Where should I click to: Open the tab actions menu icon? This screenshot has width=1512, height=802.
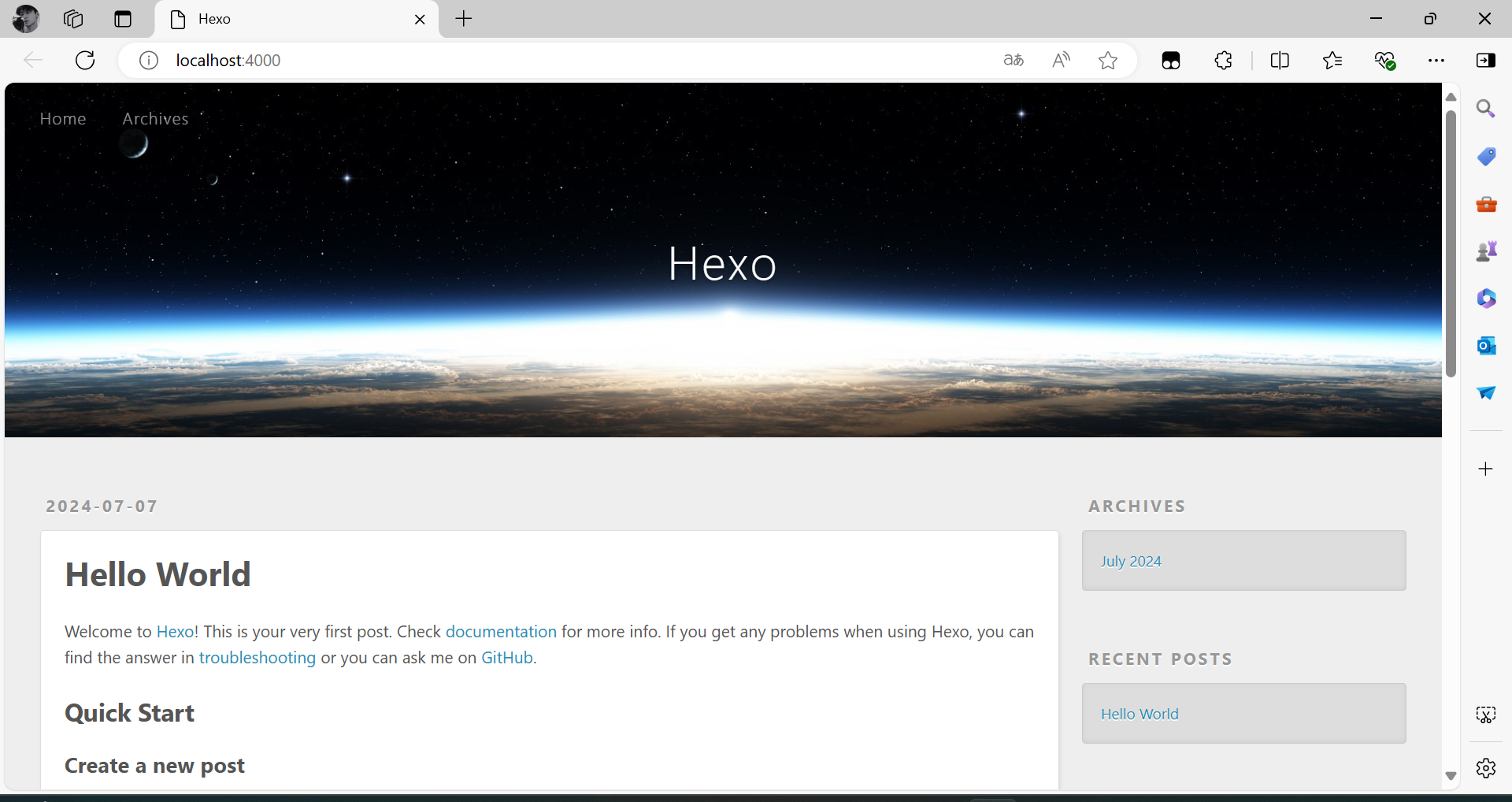[123, 19]
